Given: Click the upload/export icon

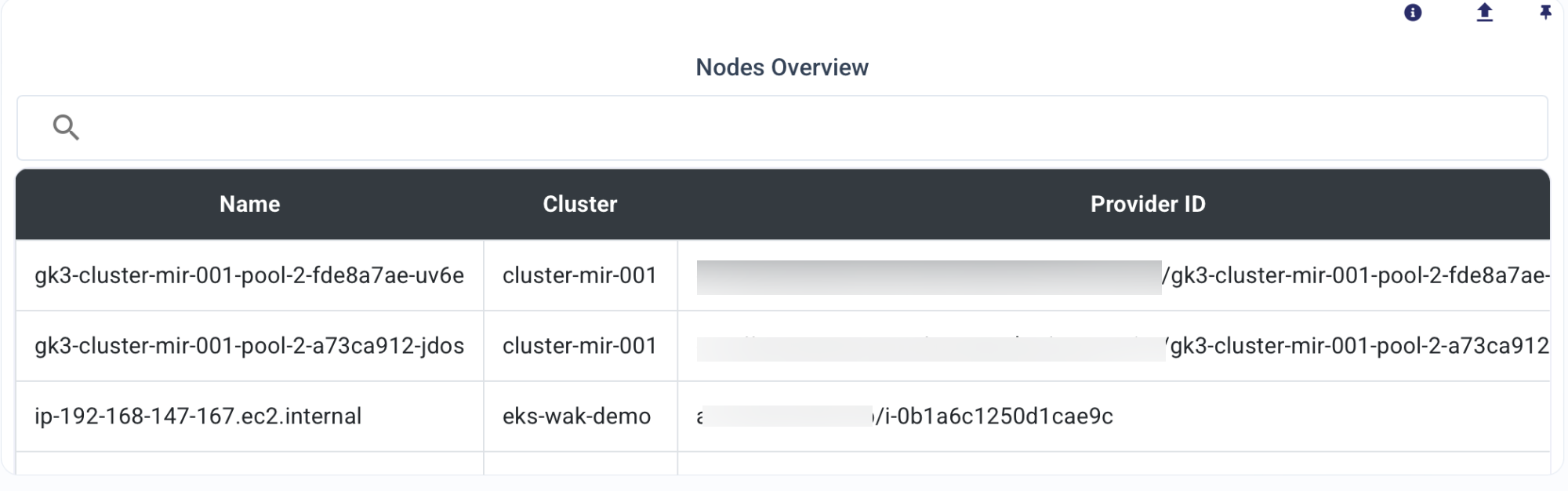Looking at the screenshot, I should point(1485,13).
